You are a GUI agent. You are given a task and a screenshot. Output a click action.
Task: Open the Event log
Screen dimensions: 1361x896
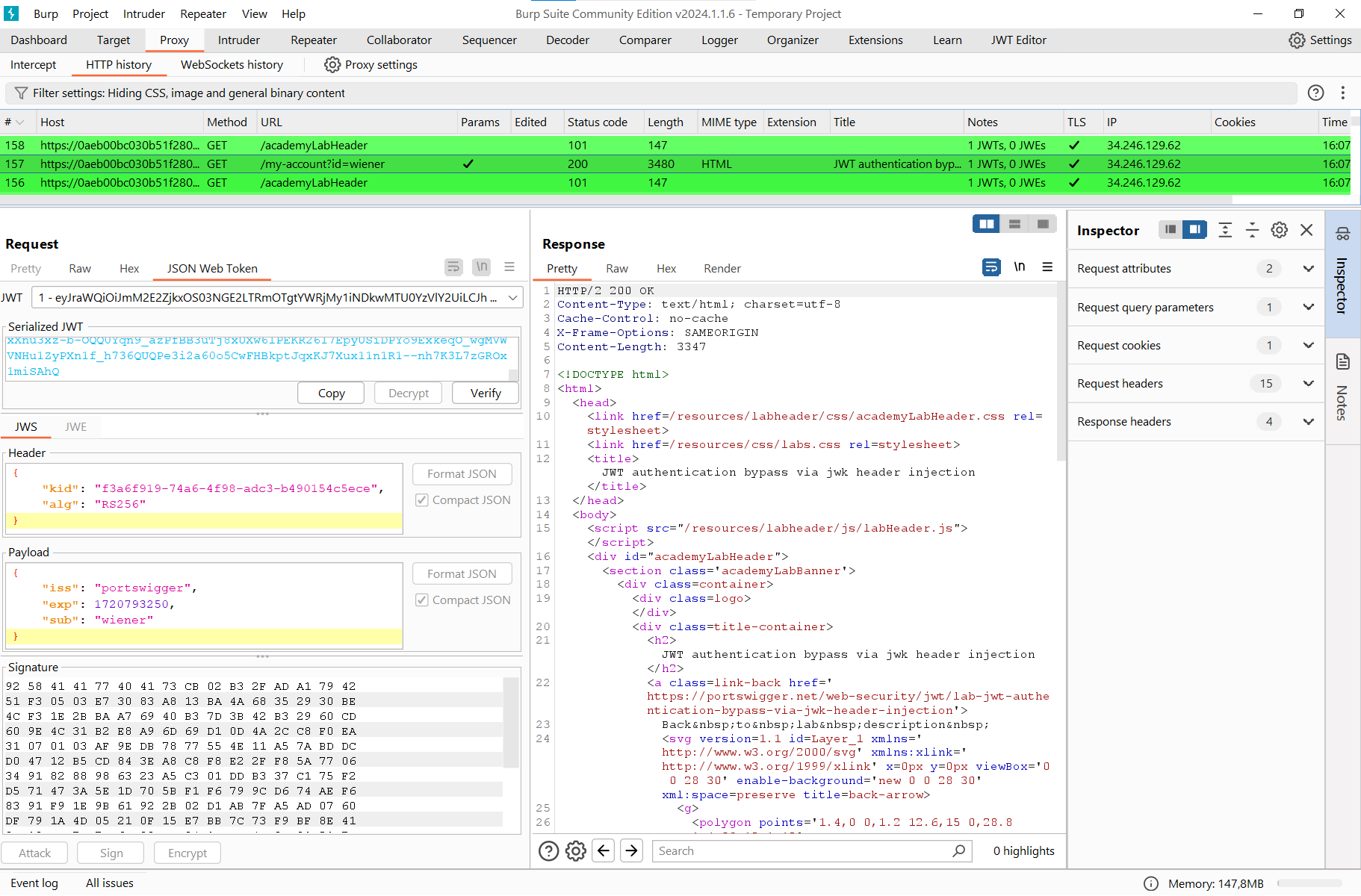(x=34, y=883)
